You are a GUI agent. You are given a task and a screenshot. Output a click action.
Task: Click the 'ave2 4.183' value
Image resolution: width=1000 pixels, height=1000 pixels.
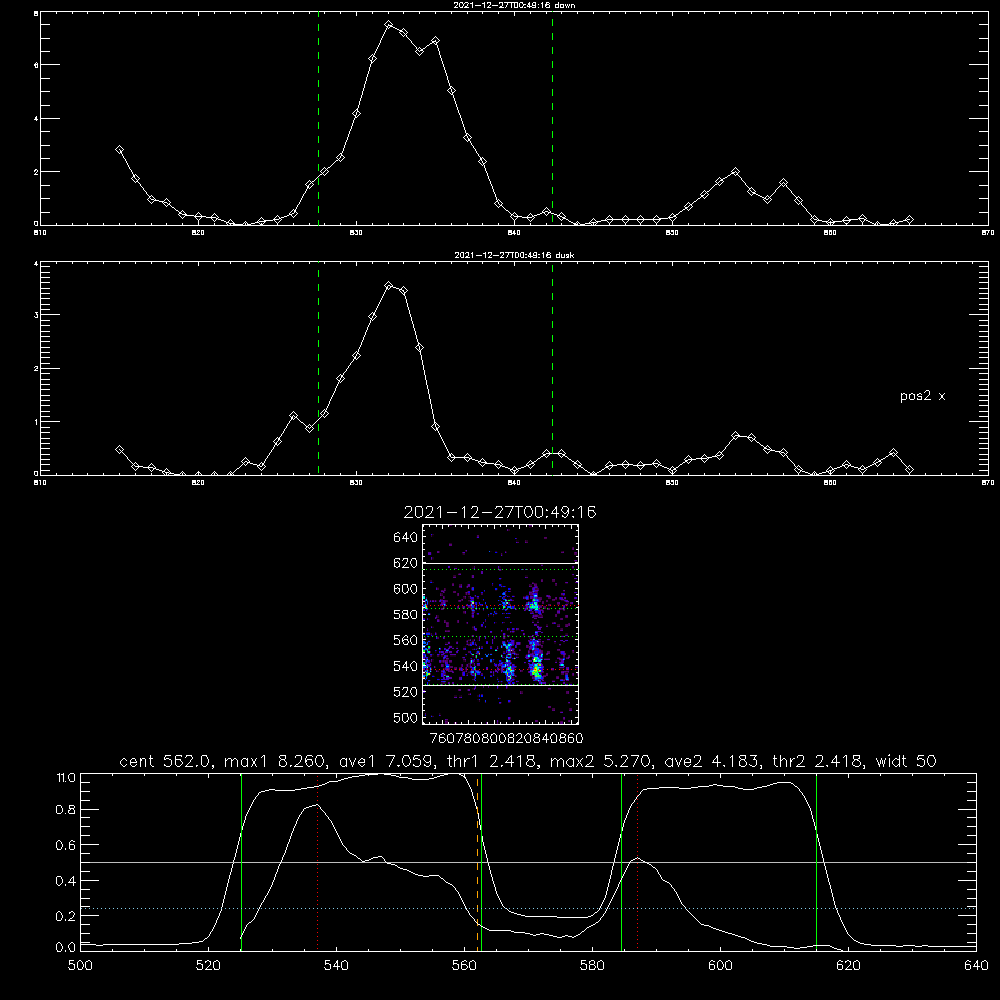pos(712,761)
